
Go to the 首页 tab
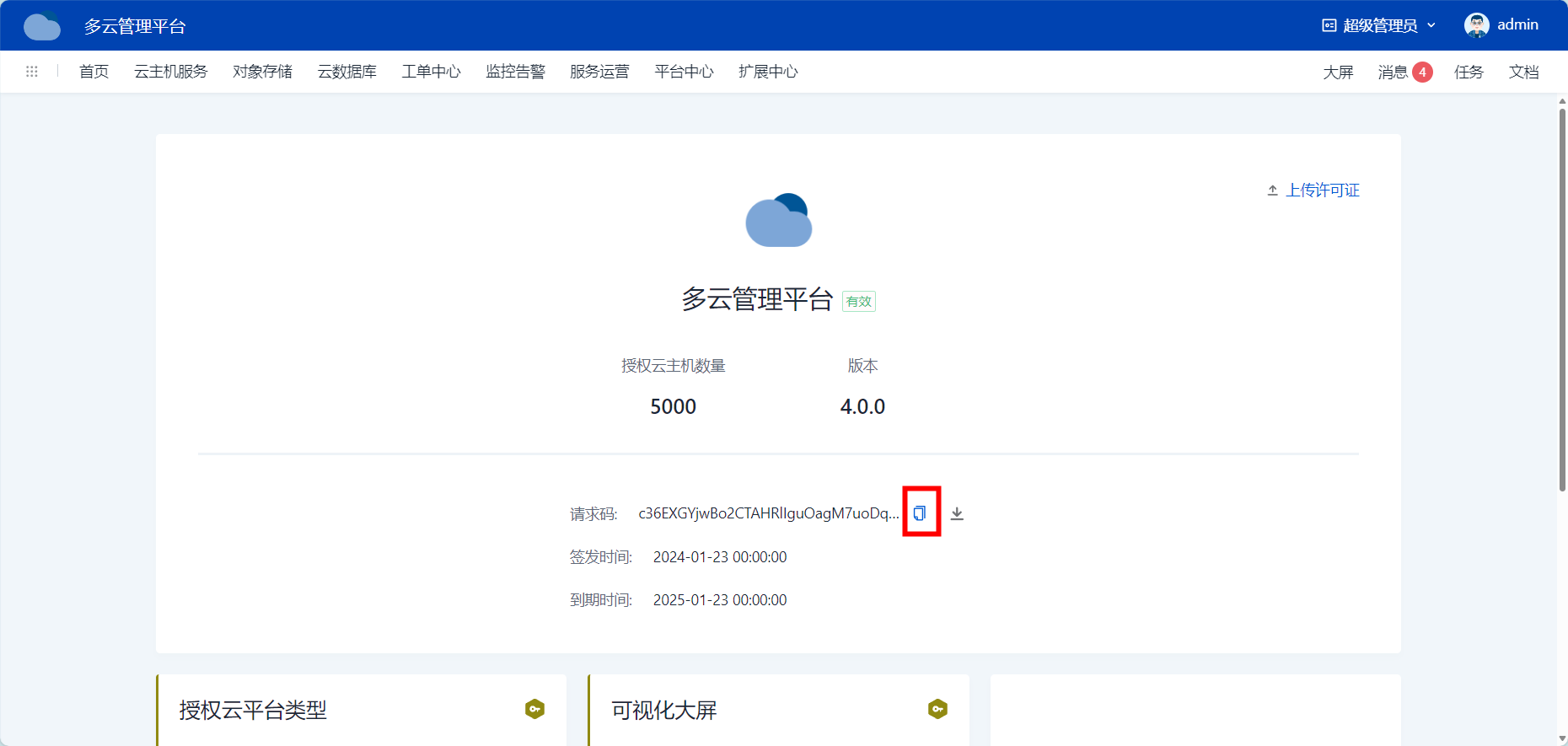coord(94,72)
